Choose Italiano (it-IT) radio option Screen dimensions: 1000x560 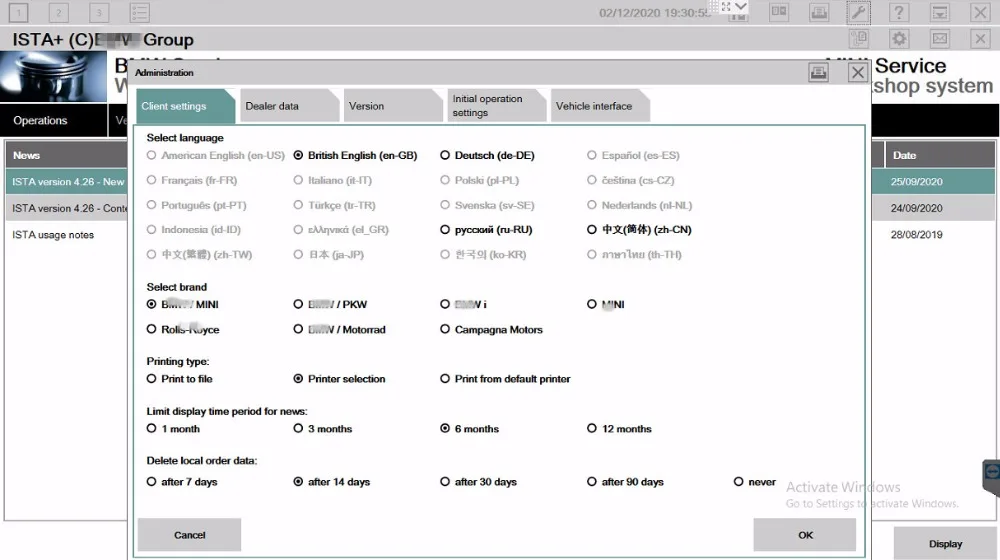pyautogui.click(x=332, y=181)
